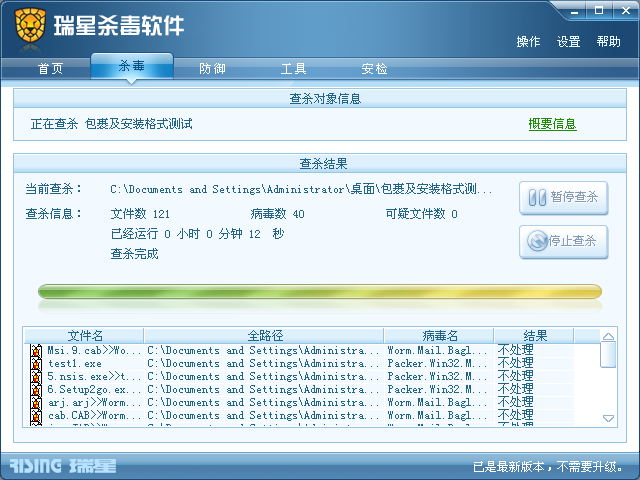Select arj.arj>>Worm... file name
The image size is (640, 480).
coord(94,403)
